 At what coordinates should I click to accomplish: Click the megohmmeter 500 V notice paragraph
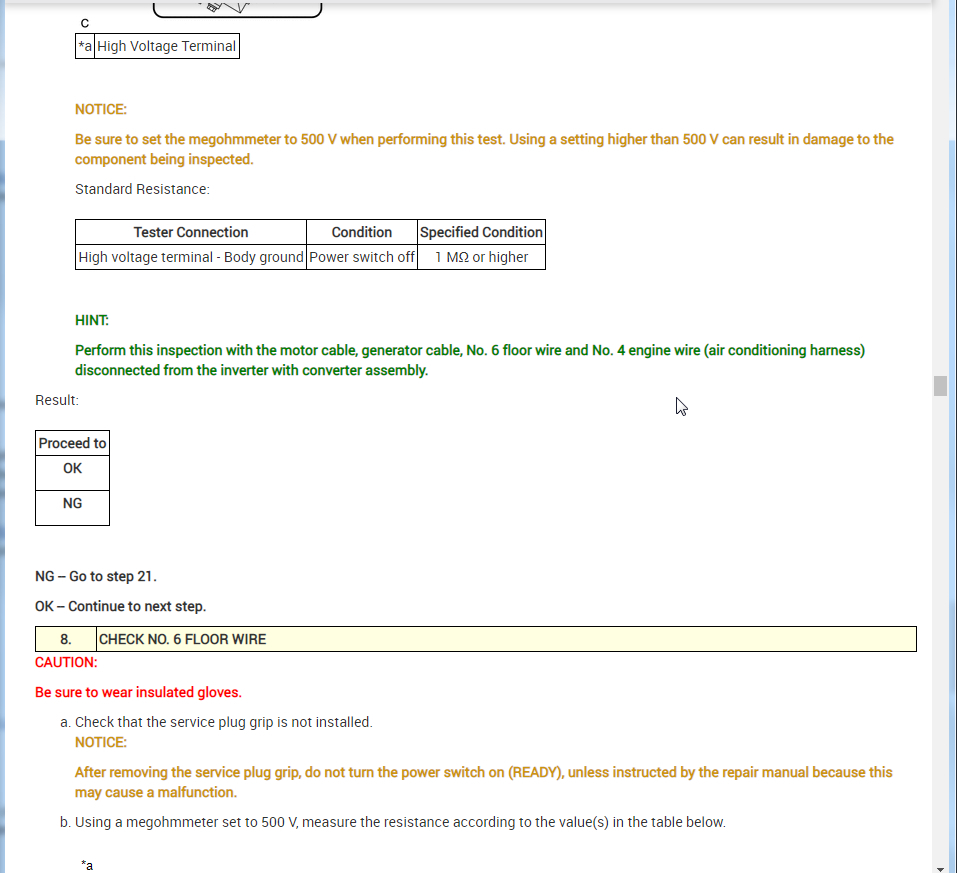tap(484, 150)
